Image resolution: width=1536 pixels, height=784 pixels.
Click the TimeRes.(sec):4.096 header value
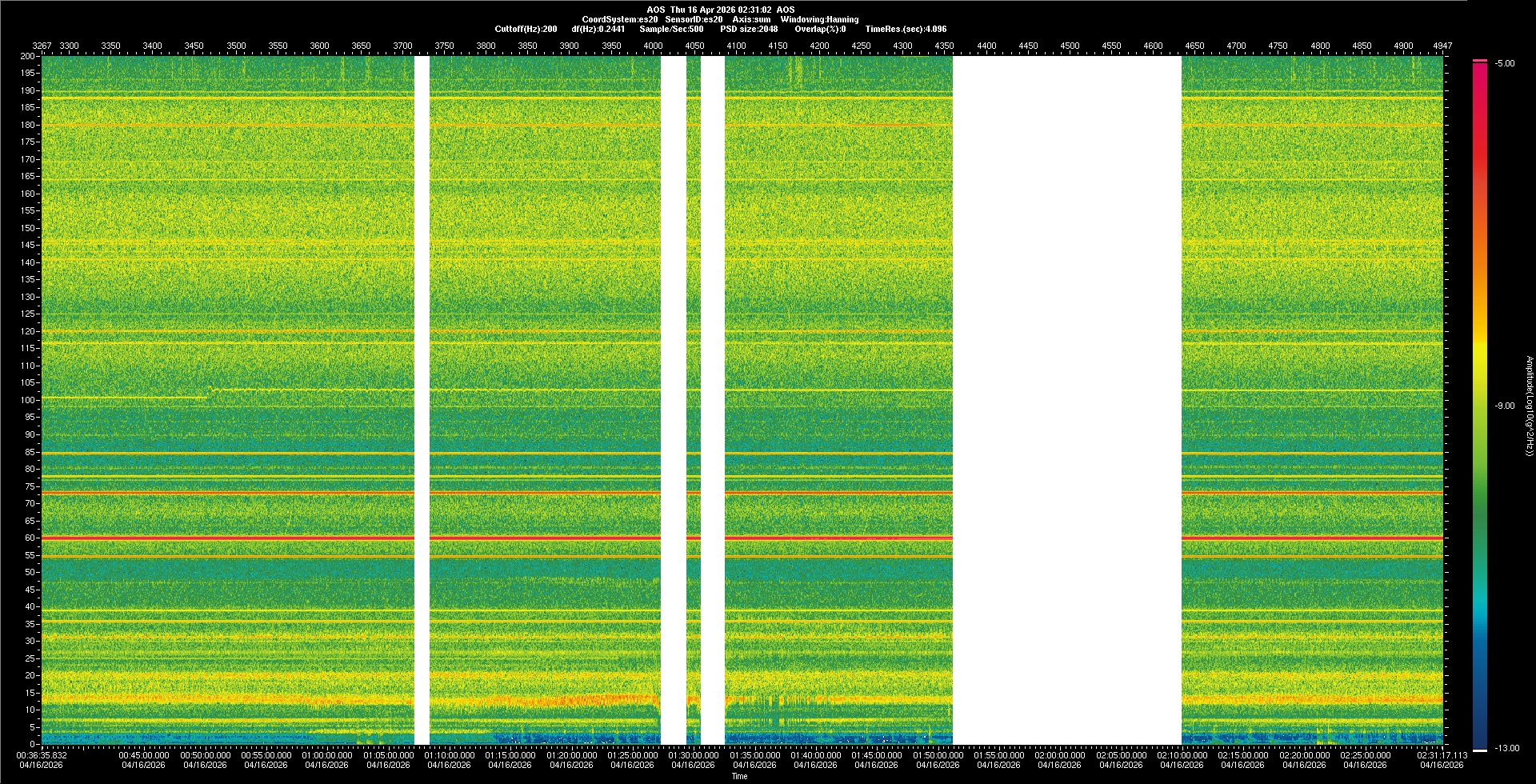906,29
